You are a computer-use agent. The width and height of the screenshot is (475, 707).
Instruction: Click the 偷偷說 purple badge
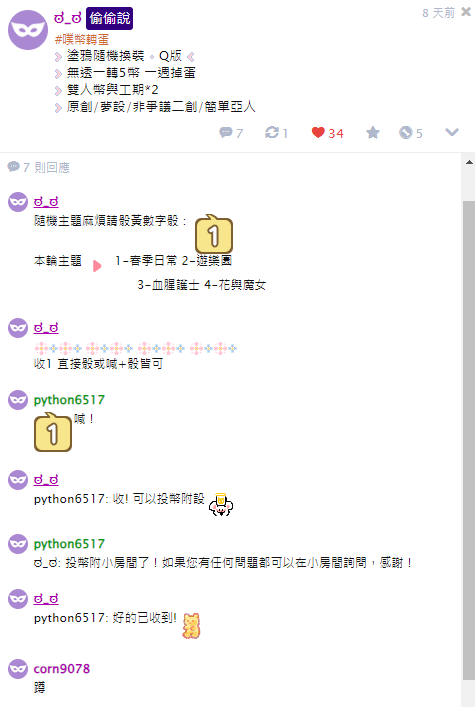110,18
